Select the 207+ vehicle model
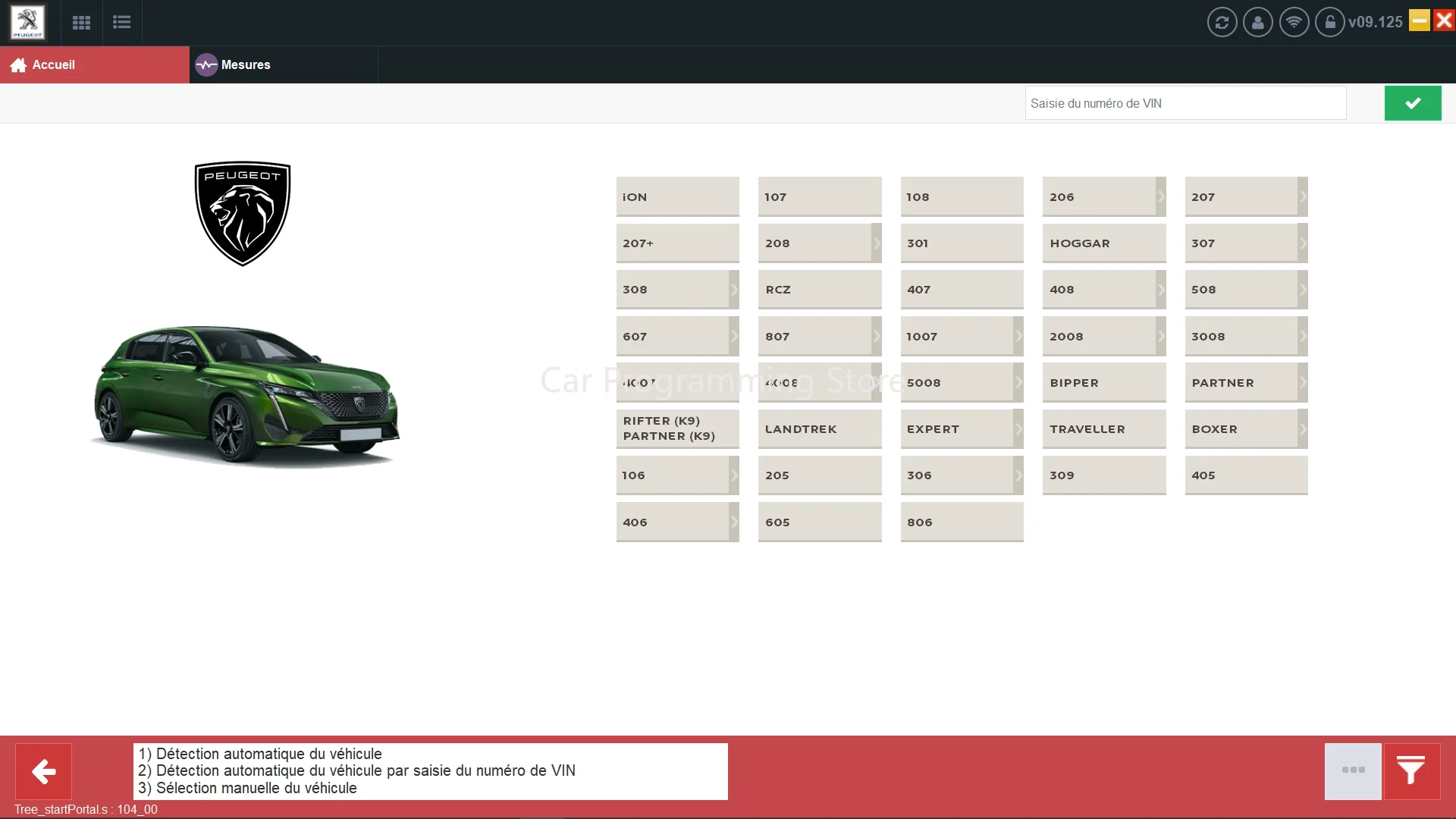Viewport: 1456px width, 819px height. [x=677, y=243]
